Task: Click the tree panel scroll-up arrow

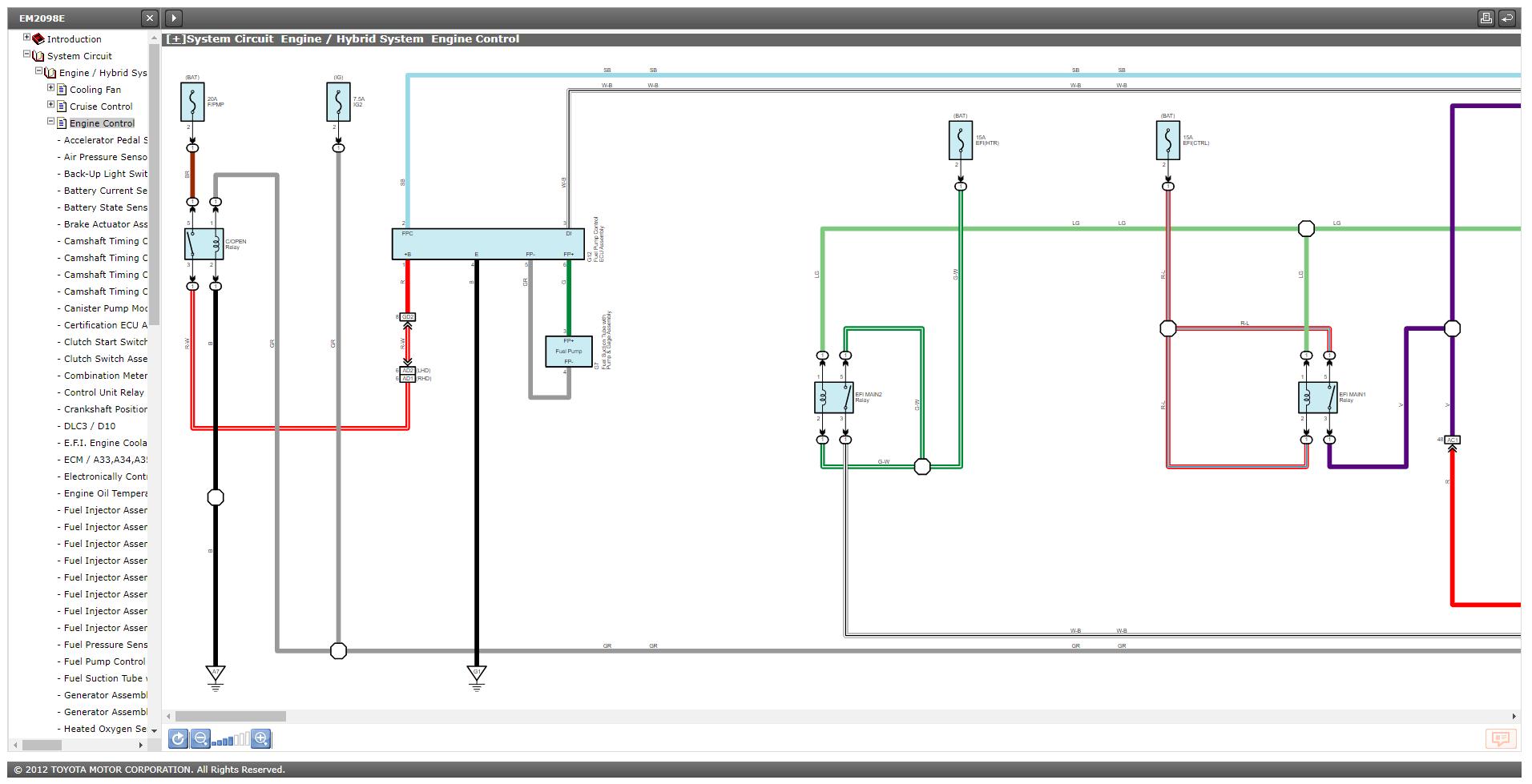Action: [x=154, y=38]
